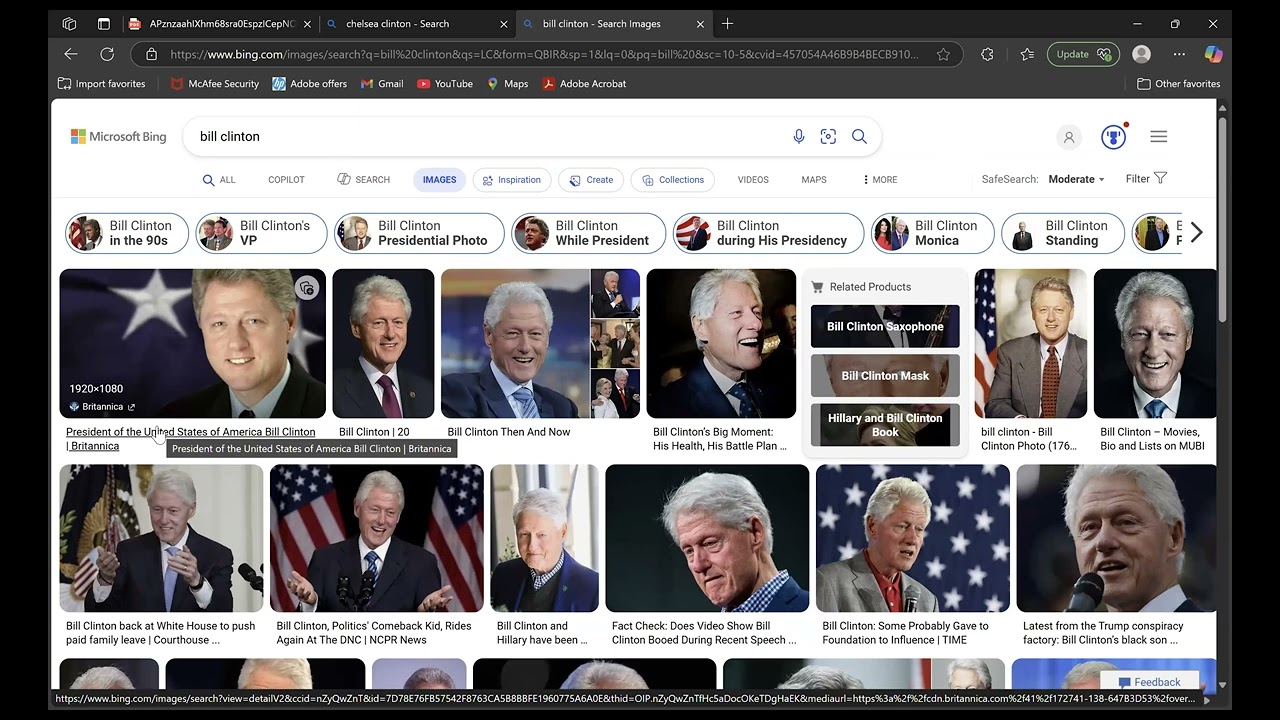Select Bill Clinton Monica chip
This screenshot has height=720, width=1280.
point(932,233)
